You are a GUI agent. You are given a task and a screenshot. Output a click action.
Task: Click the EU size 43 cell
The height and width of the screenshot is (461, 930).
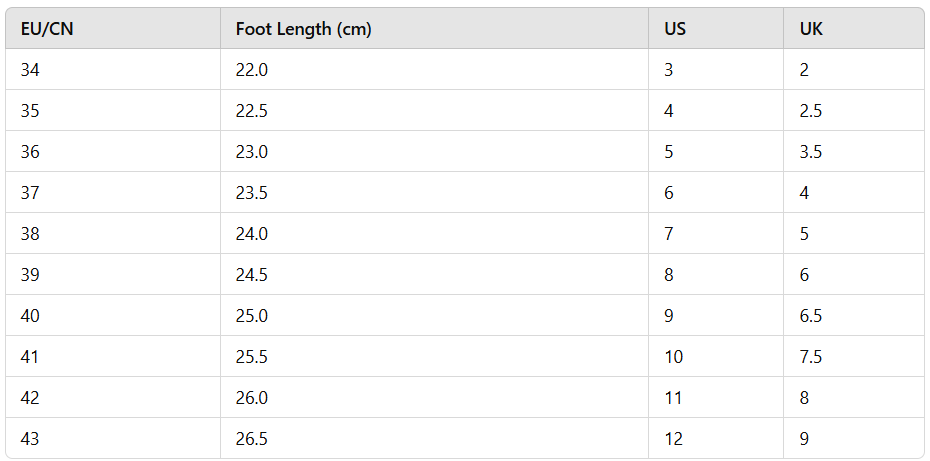(x=30, y=438)
